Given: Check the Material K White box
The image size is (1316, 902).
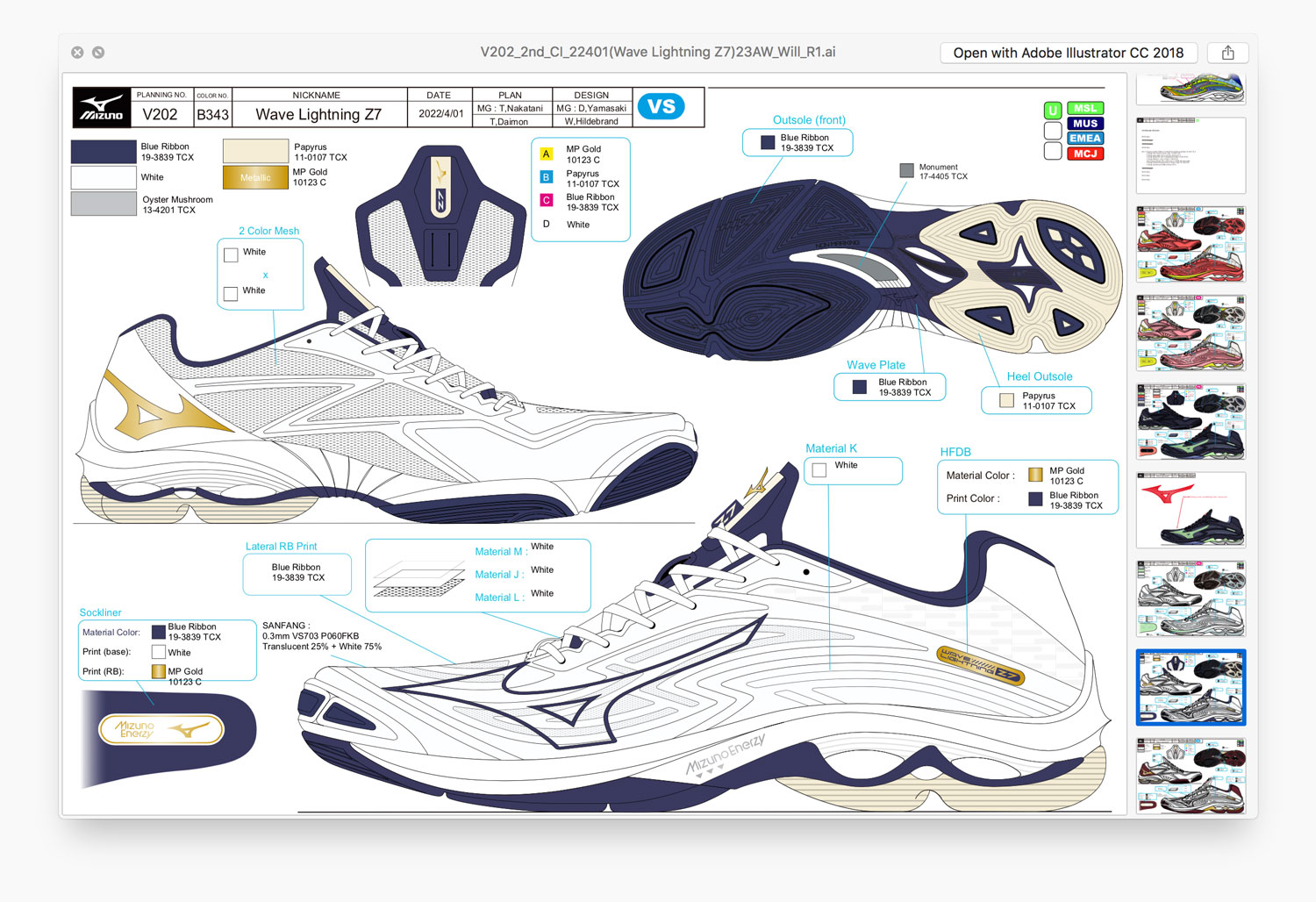Looking at the screenshot, I should [819, 470].
